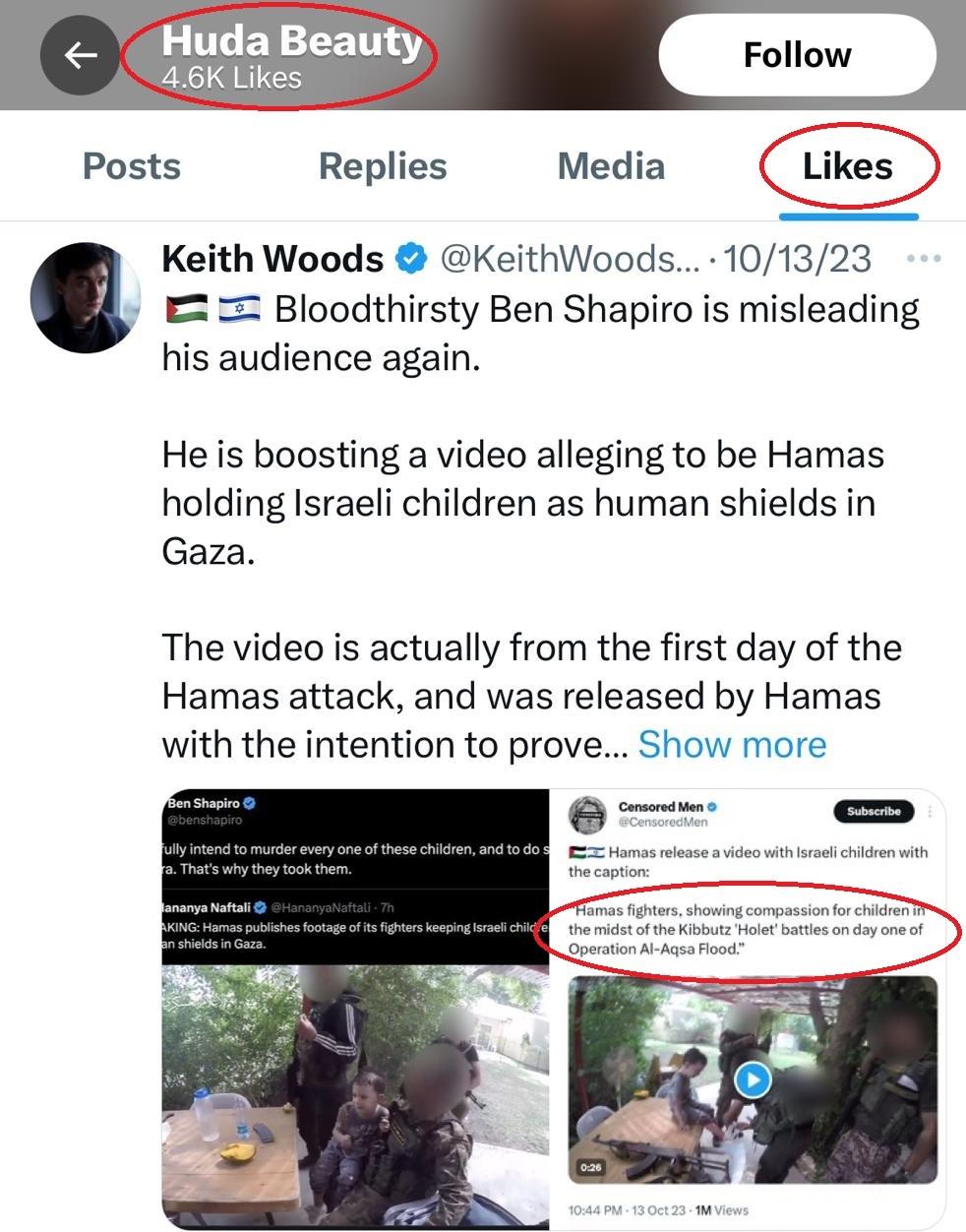The height and width of the screenshot is (1232, 966).
Task: Play the embedded Censored Men video
Action: (754, 1079)
